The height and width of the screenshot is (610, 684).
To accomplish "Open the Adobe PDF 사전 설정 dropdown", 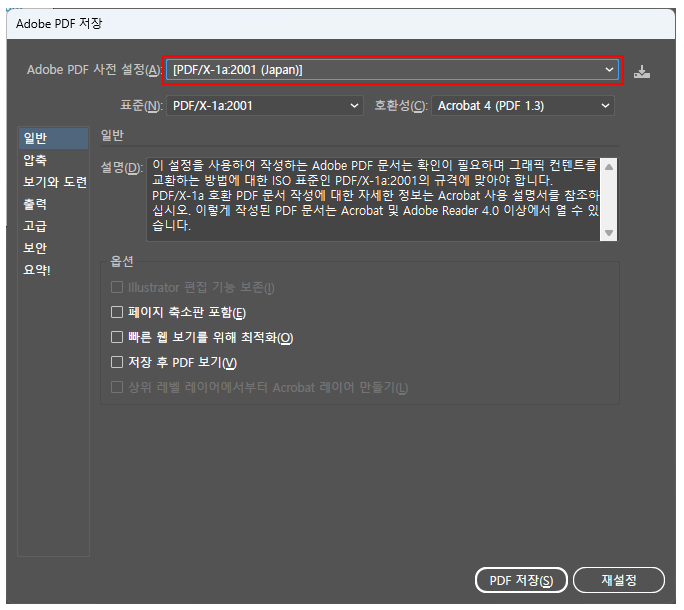I will [x=392, y=70].
